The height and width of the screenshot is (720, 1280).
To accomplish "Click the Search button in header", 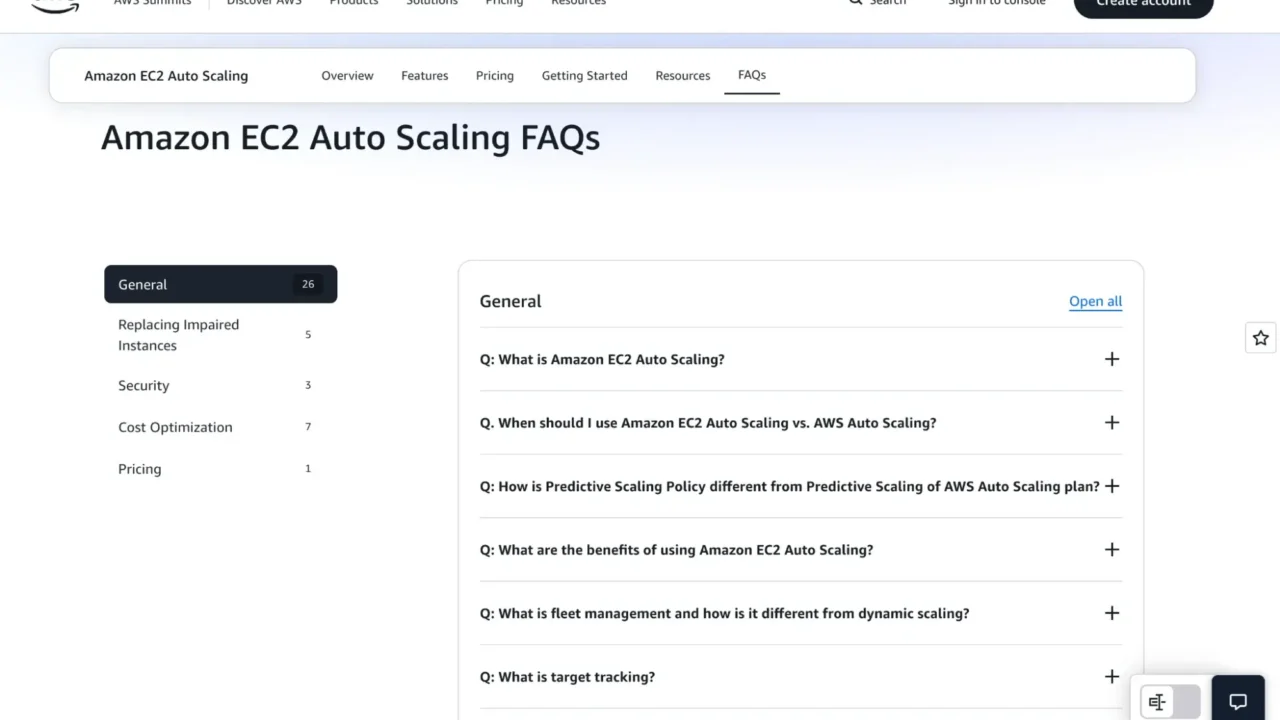I will (877, 3).
